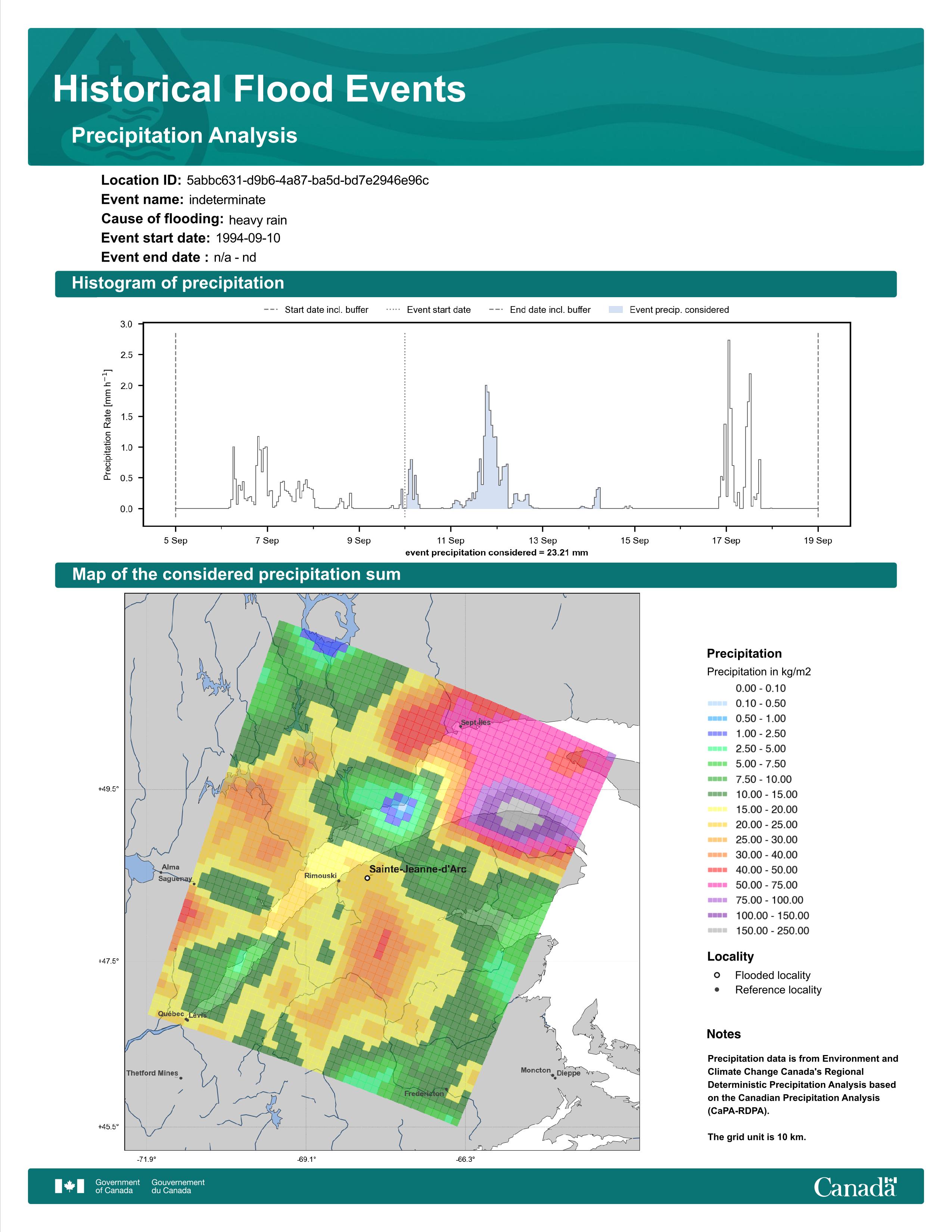The width and height of the screenshot is (952, 1232).
Task: Click the Lévis locality label
Action: 197,1015
